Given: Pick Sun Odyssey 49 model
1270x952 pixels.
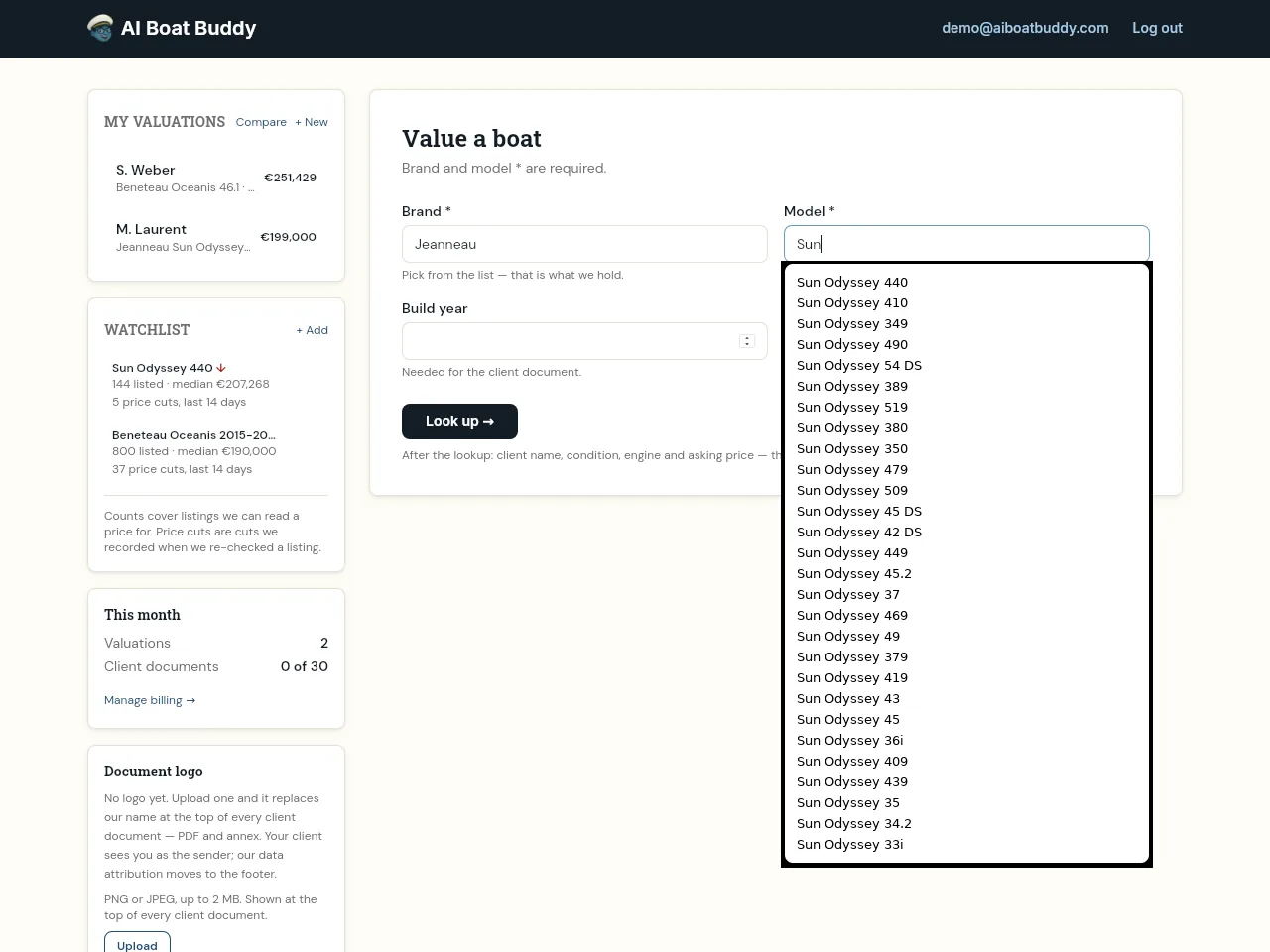Looking at the screenshot, I should tap(966, 636).
